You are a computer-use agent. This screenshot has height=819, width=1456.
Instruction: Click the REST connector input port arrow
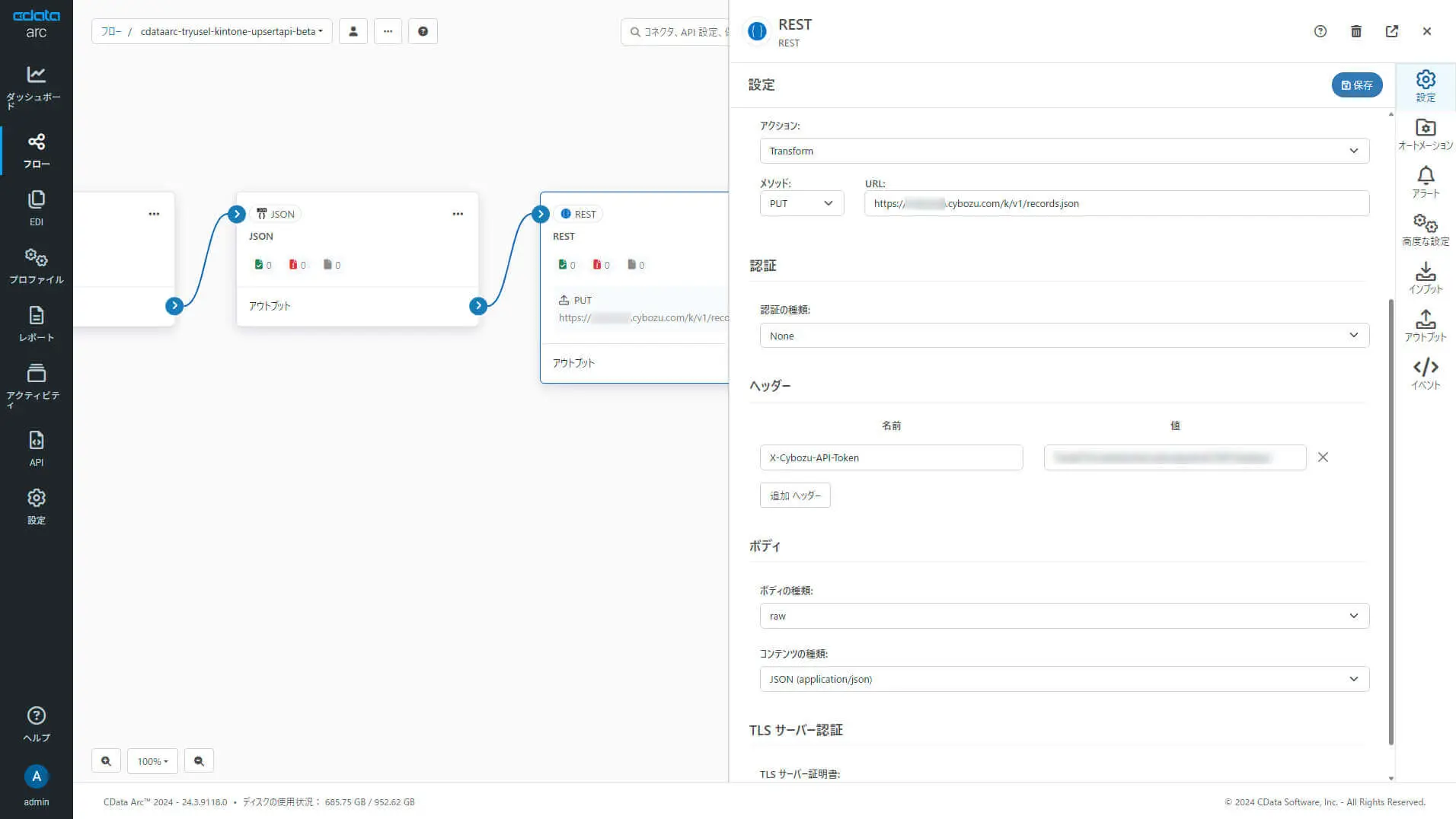(541, 214)
